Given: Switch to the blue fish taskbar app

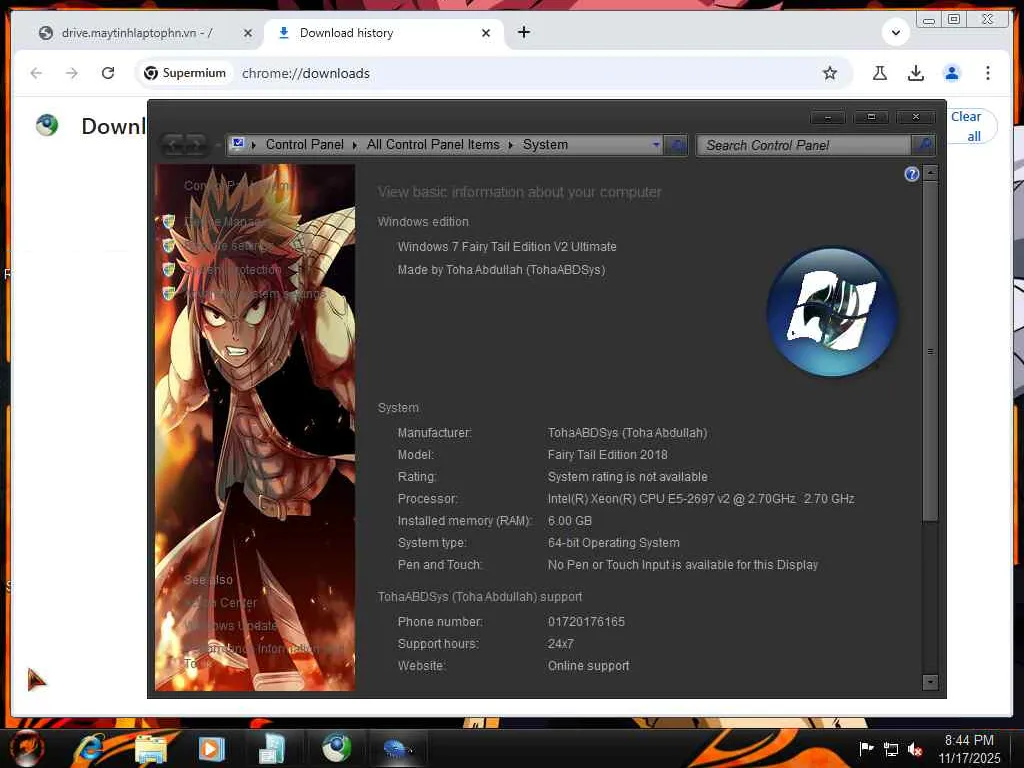Looking at the screenshot, I should coord(398,748).
